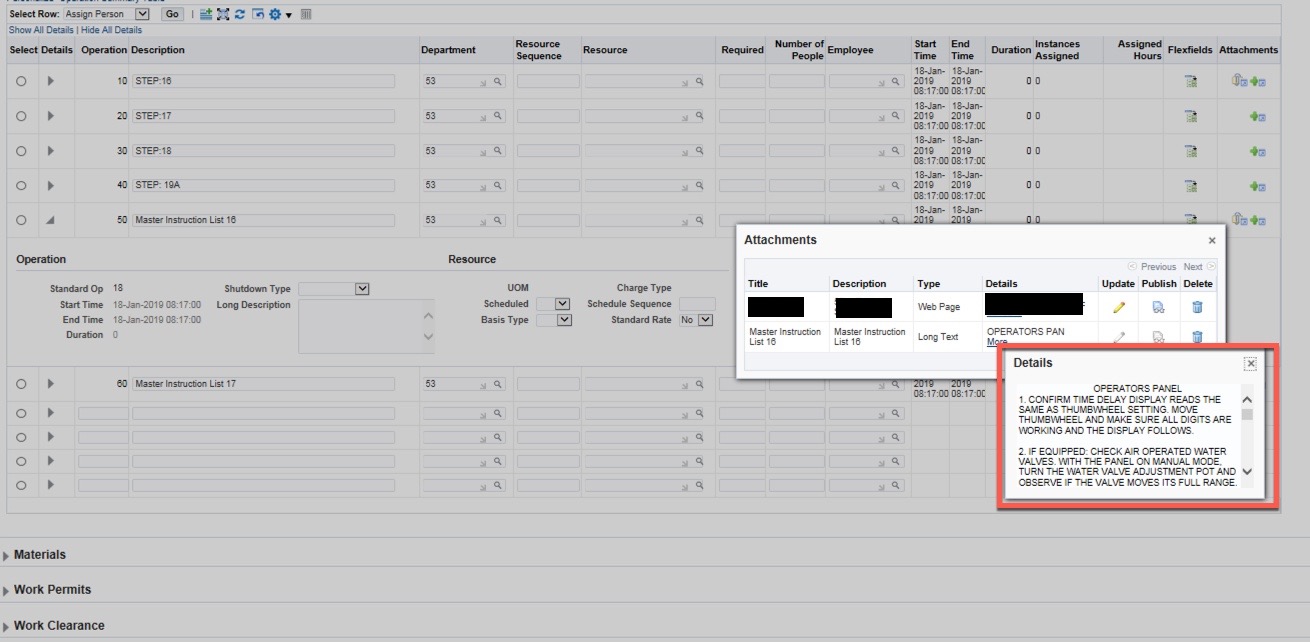Click Show All Details link
The image size is (1310, 642).
[x=40, y=30]
